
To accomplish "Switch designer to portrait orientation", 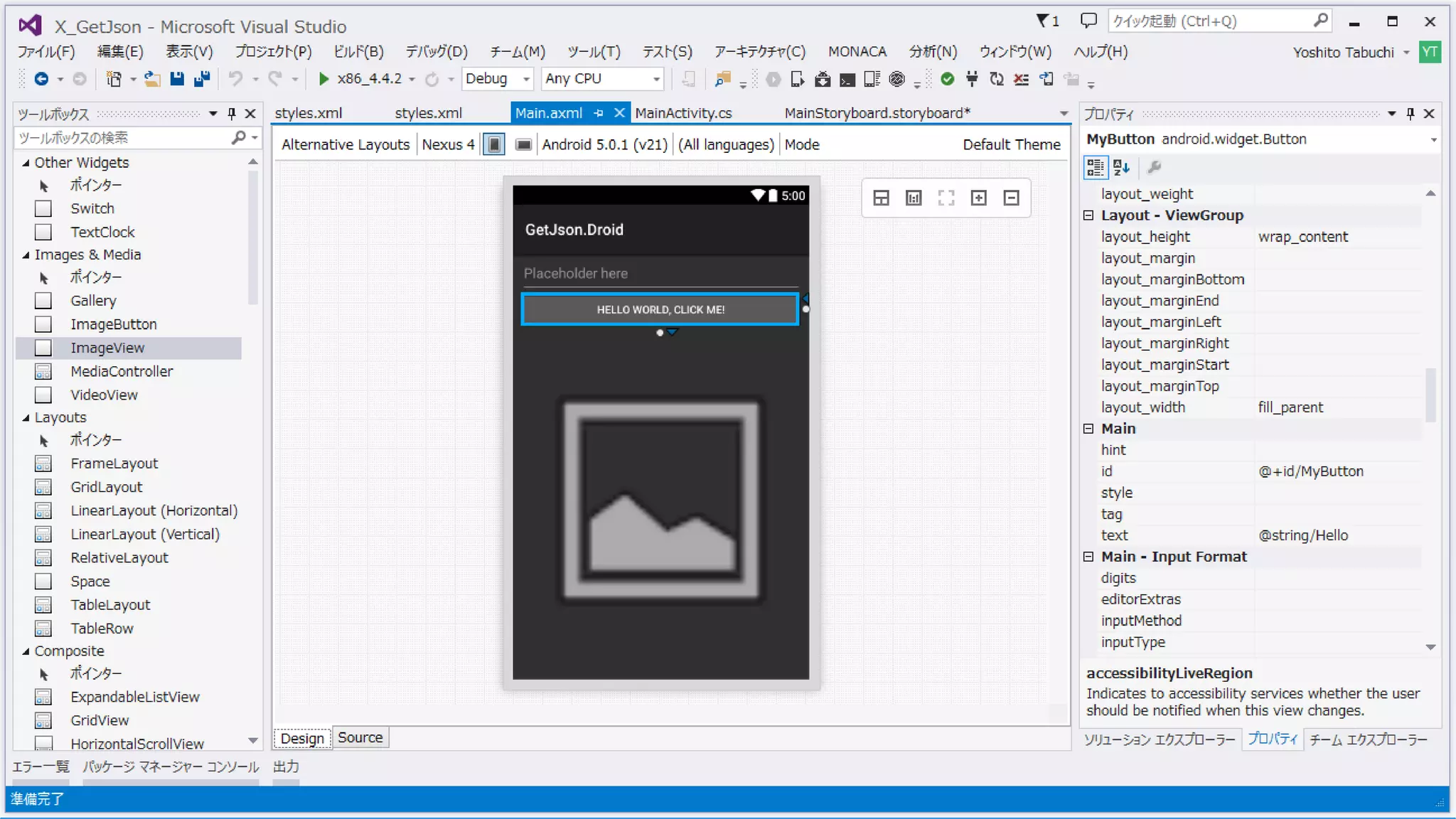I will tap(494, 145).
